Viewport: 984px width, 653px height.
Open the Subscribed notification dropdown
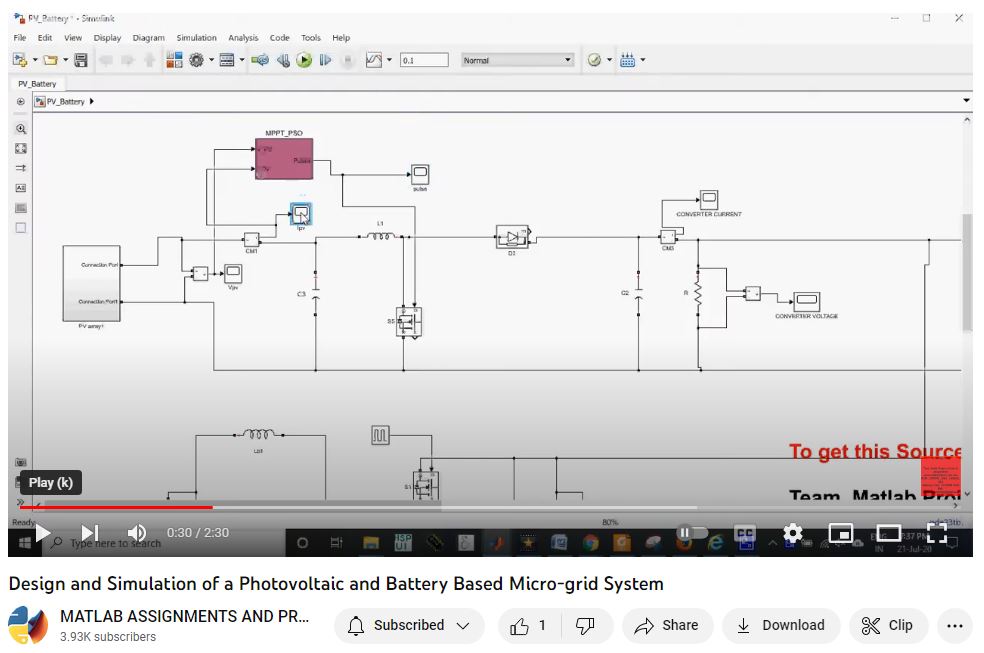click(409, 625)
